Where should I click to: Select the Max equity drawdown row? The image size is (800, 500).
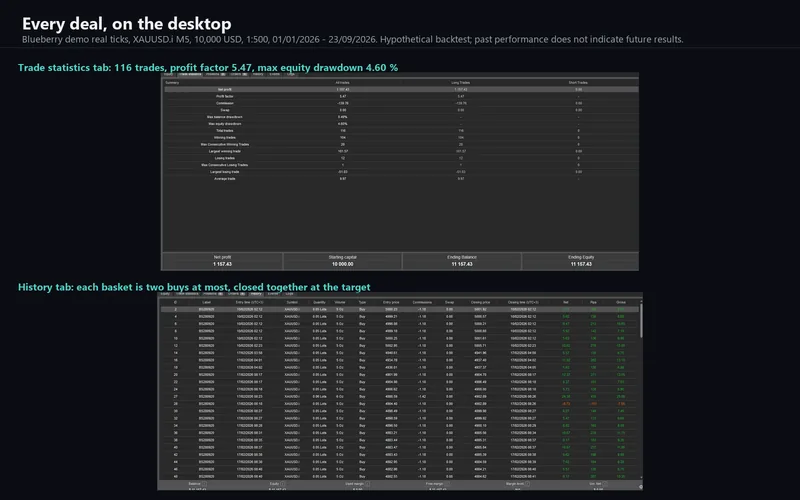pyautogui.click(x=401, y=123)
